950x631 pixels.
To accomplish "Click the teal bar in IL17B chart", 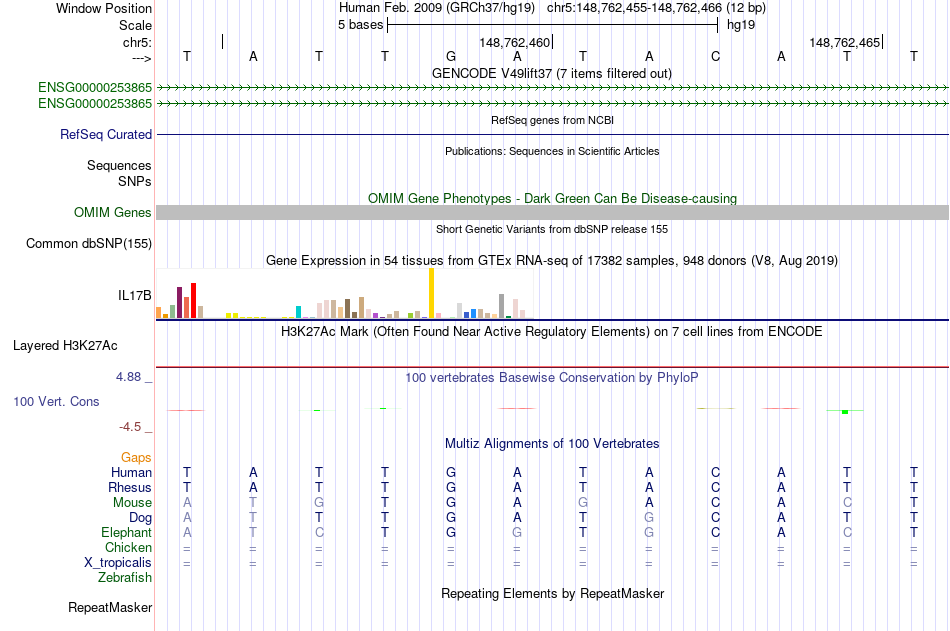I will (x=298, y=312).
